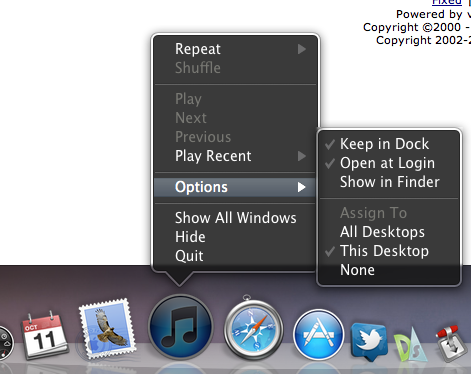This screenshot has width=471, height=374.
Task: Open iCal calendar showing Oct 11
Action: pyautogui.click(x=45, y=336)
